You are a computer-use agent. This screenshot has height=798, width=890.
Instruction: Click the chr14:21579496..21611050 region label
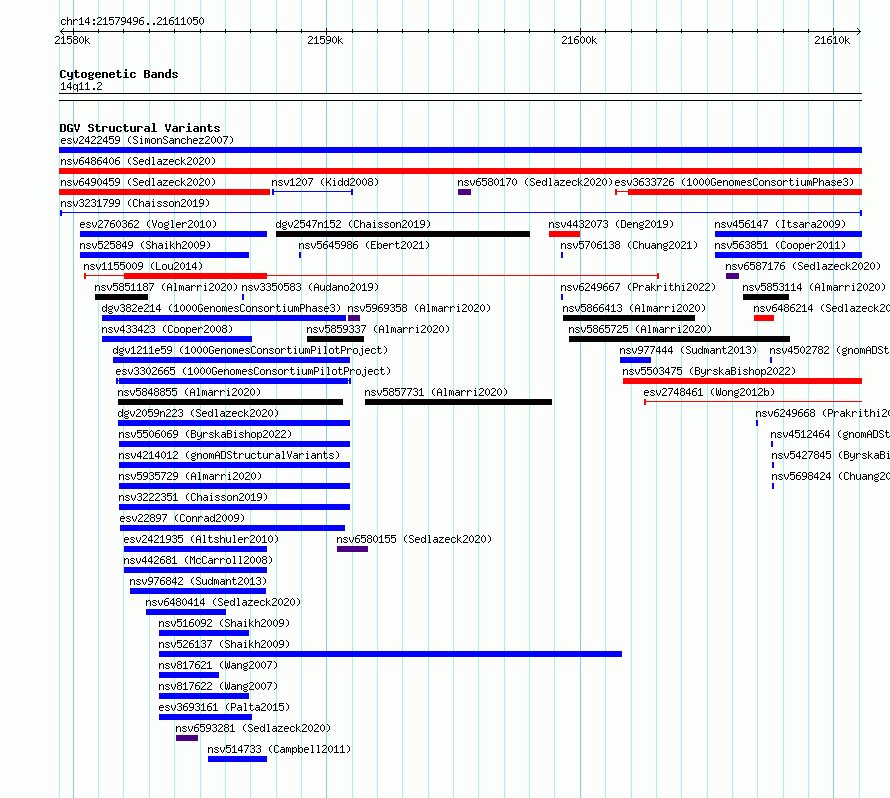132,22
